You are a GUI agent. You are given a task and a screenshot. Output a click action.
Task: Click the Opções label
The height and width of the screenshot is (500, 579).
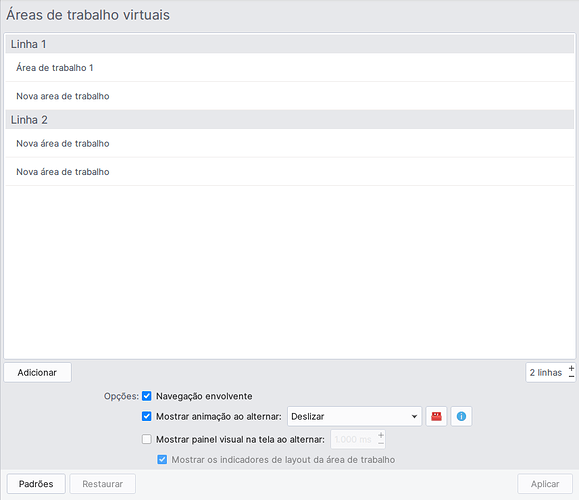coord(121,397)
